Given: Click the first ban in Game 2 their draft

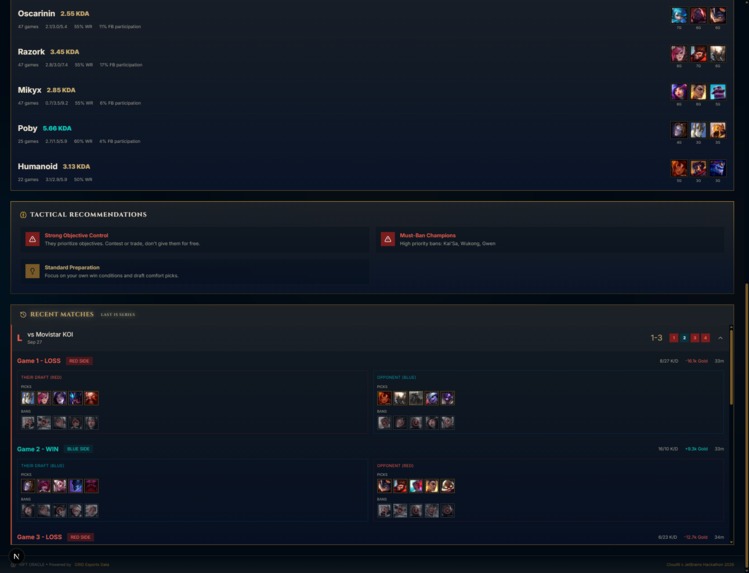Looking at the screenshot, I should pyautogui.click(x=28, y=510).
